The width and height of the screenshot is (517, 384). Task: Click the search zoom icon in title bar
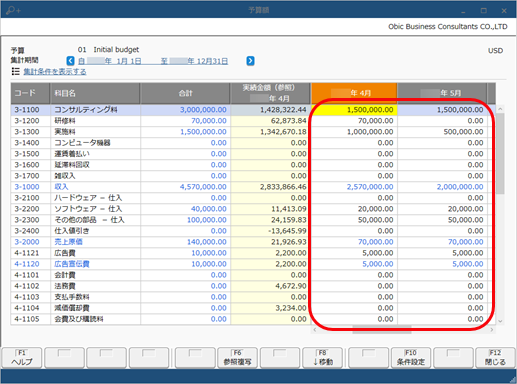[13, 10]
